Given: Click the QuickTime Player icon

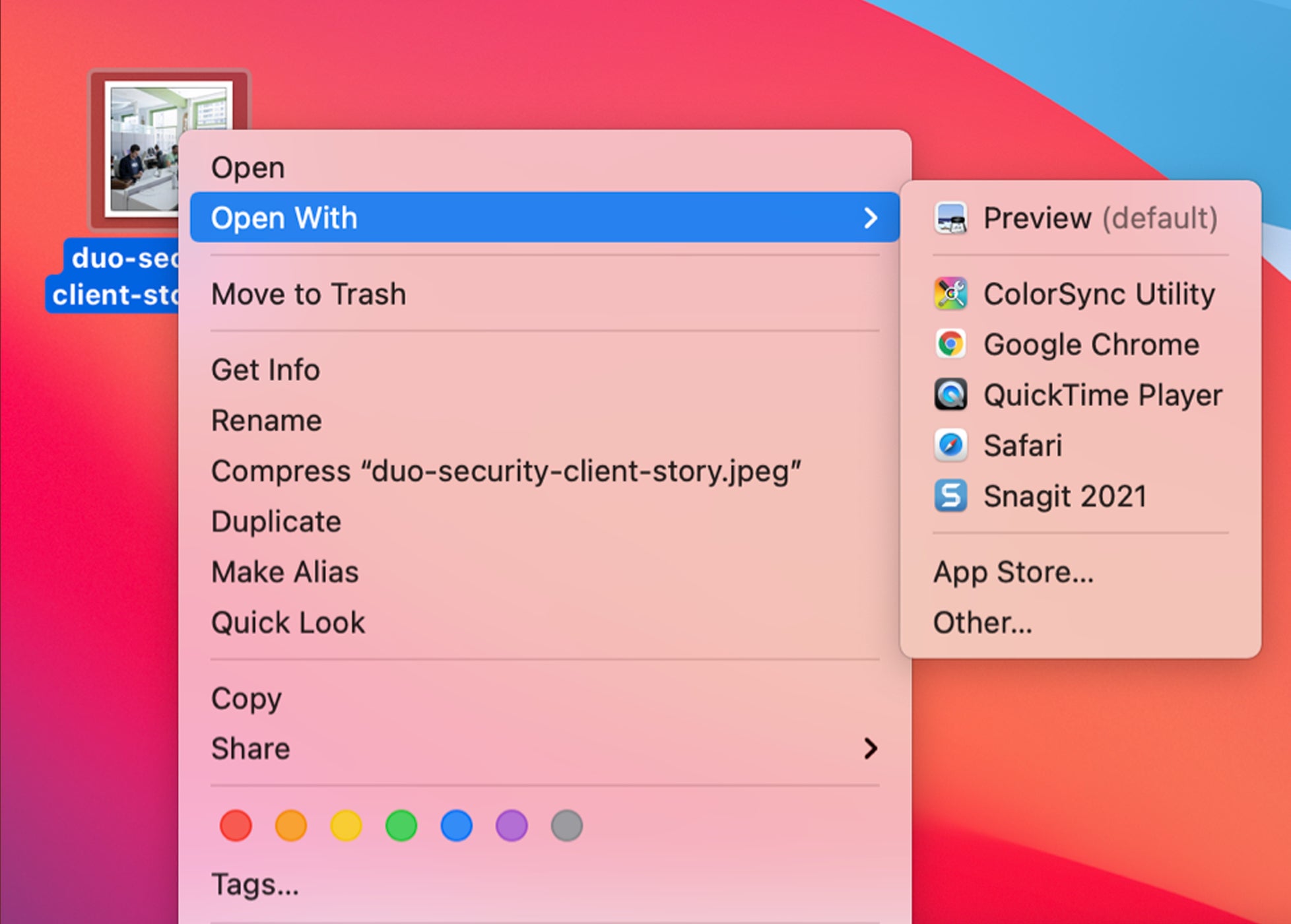Looking at the screenshot, I should pyautogui.click(x=950, y=395).
